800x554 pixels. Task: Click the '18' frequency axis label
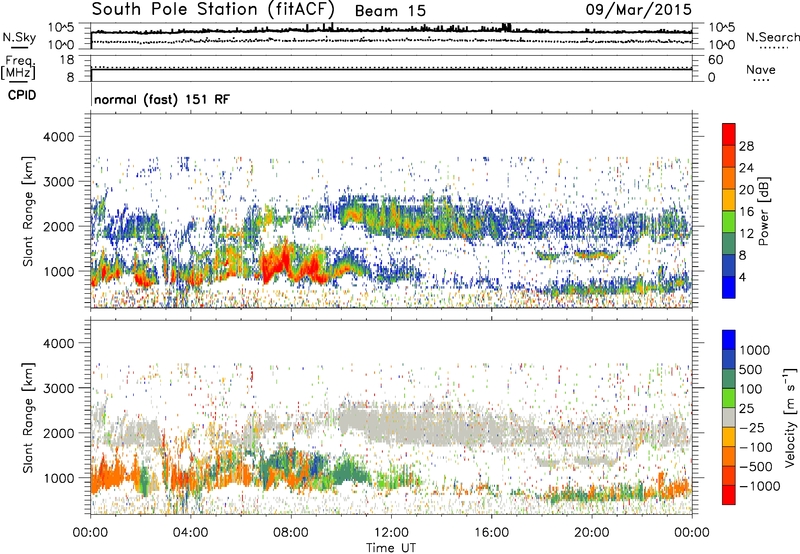pos(67,60)
